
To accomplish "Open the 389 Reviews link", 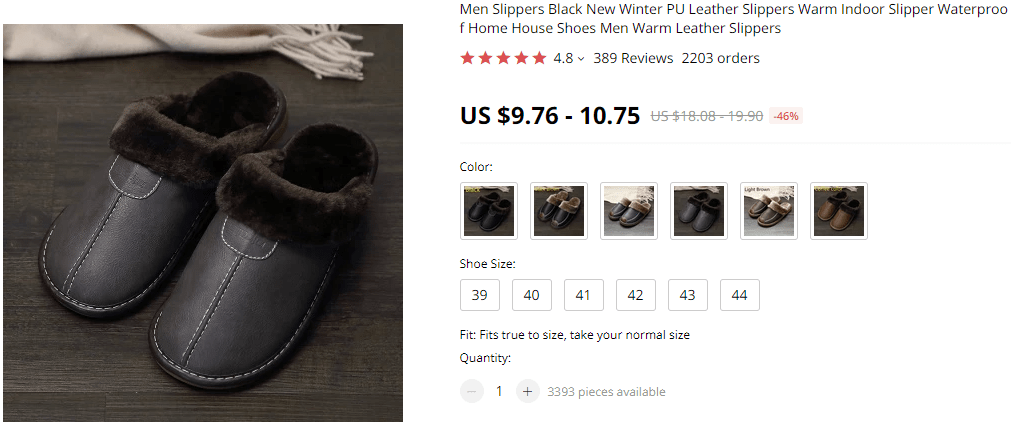I will 633,58.
